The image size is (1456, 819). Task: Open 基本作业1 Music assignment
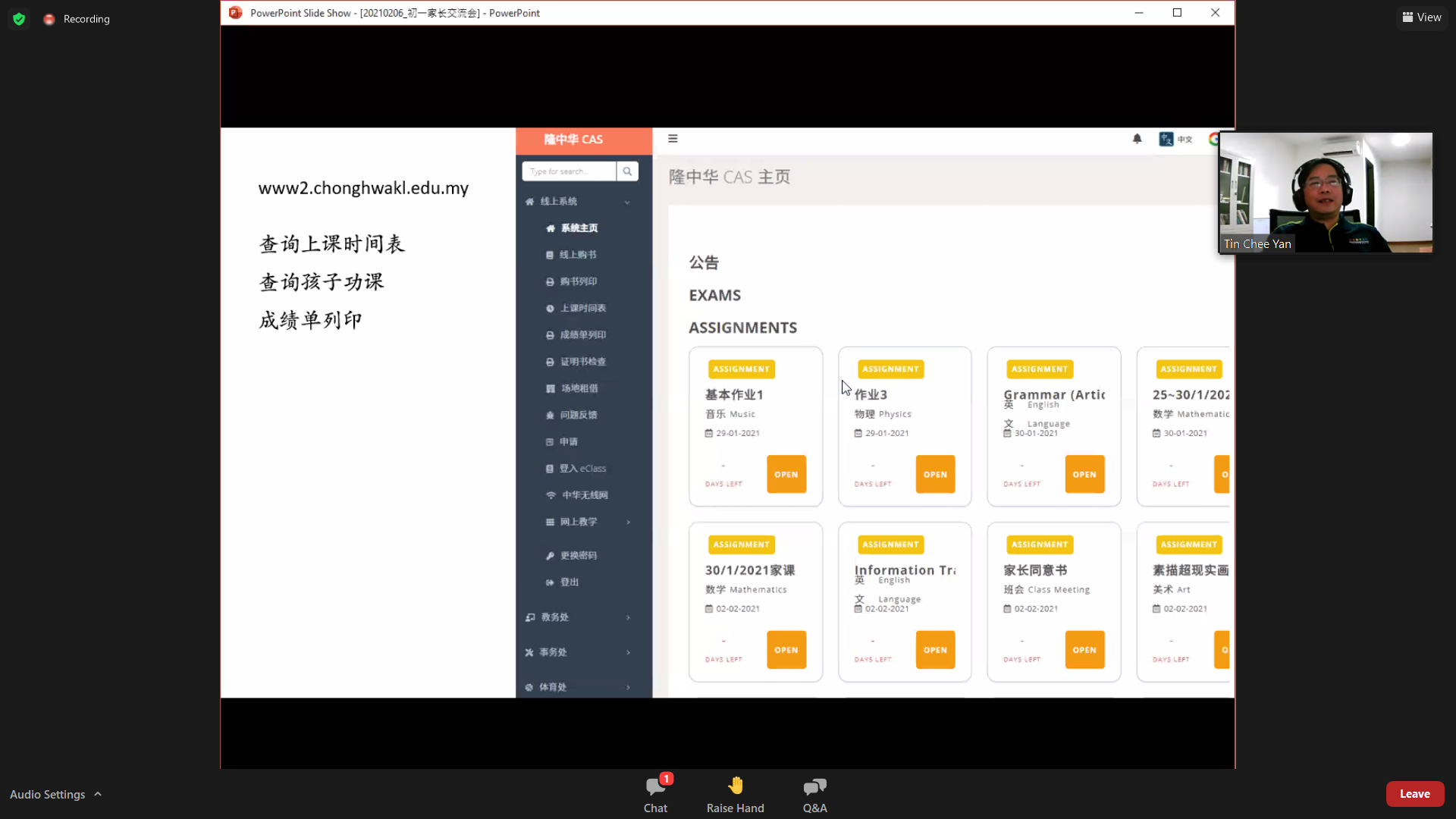coord(786,474)
